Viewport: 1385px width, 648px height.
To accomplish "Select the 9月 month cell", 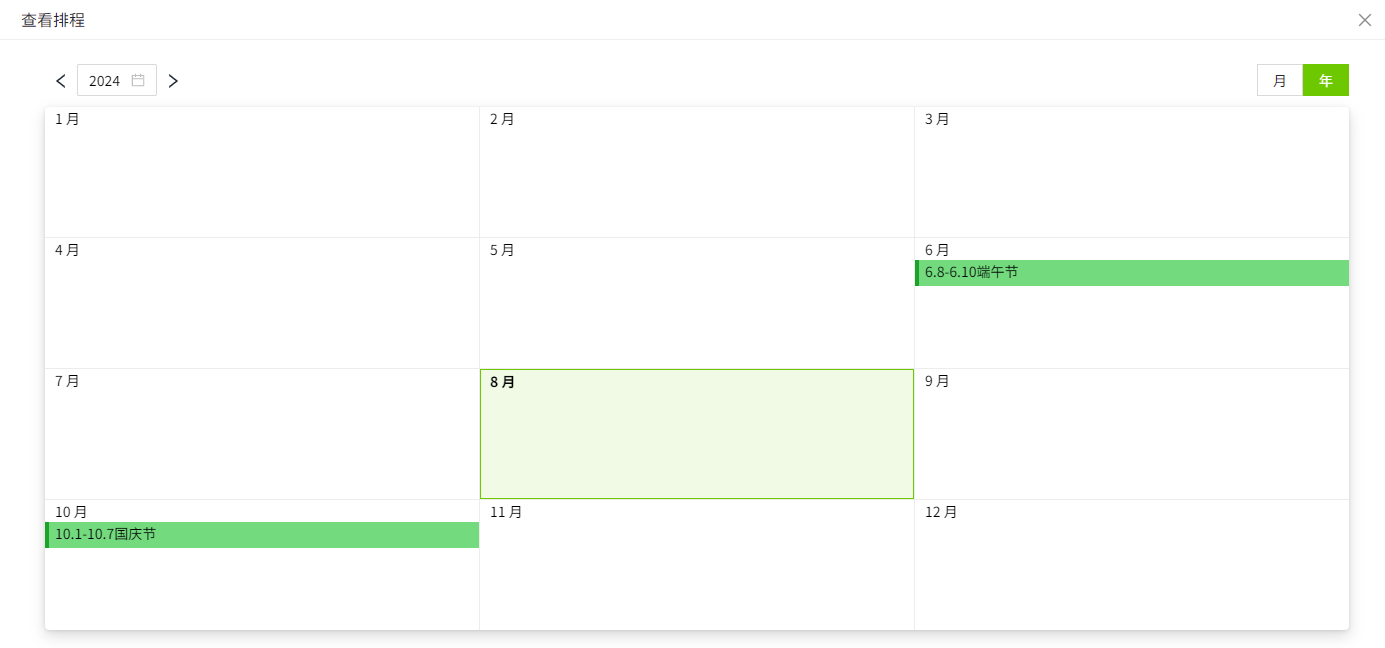I will point(1131,435).
